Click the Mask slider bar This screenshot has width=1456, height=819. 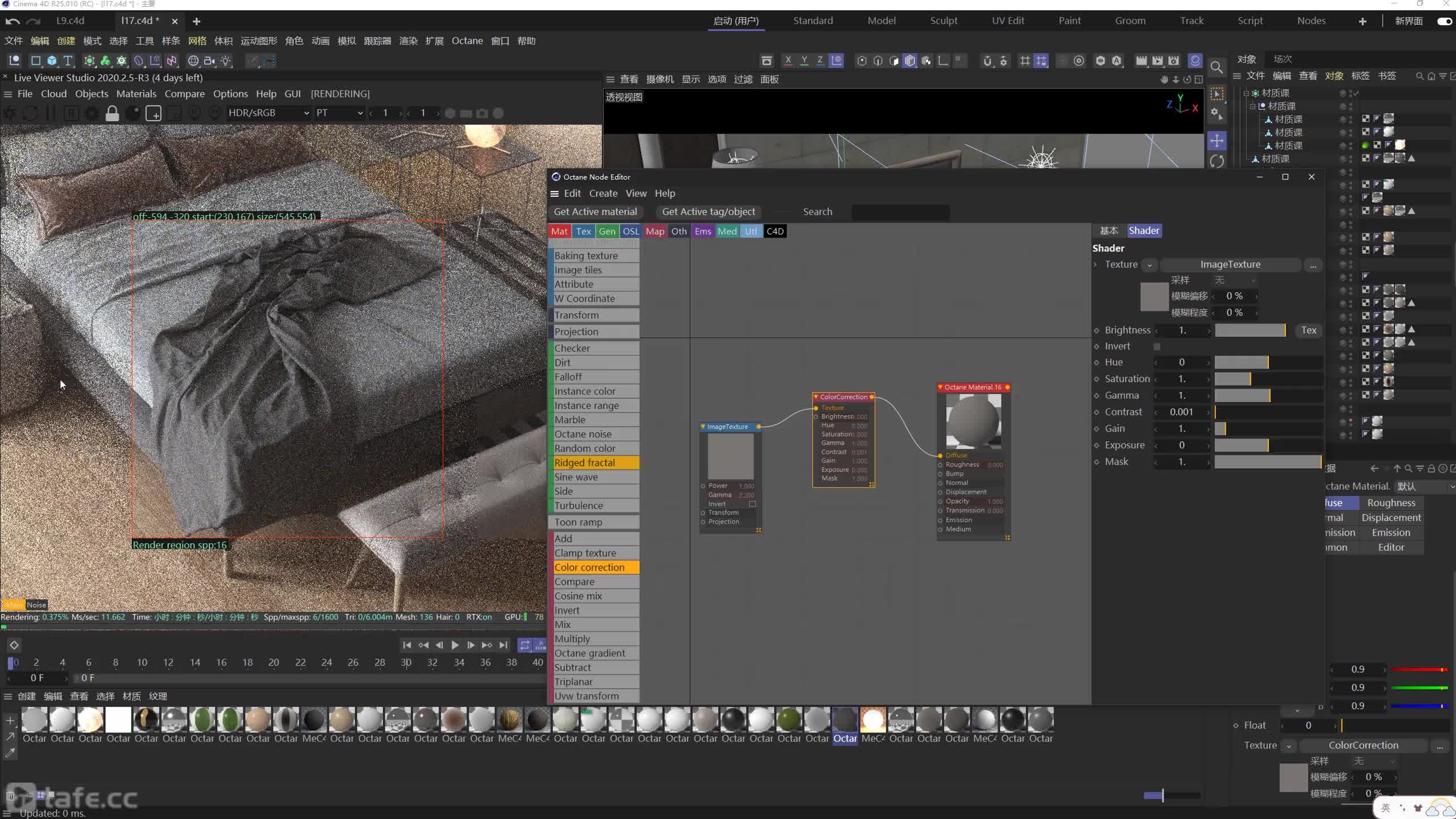coord(1268,462)
